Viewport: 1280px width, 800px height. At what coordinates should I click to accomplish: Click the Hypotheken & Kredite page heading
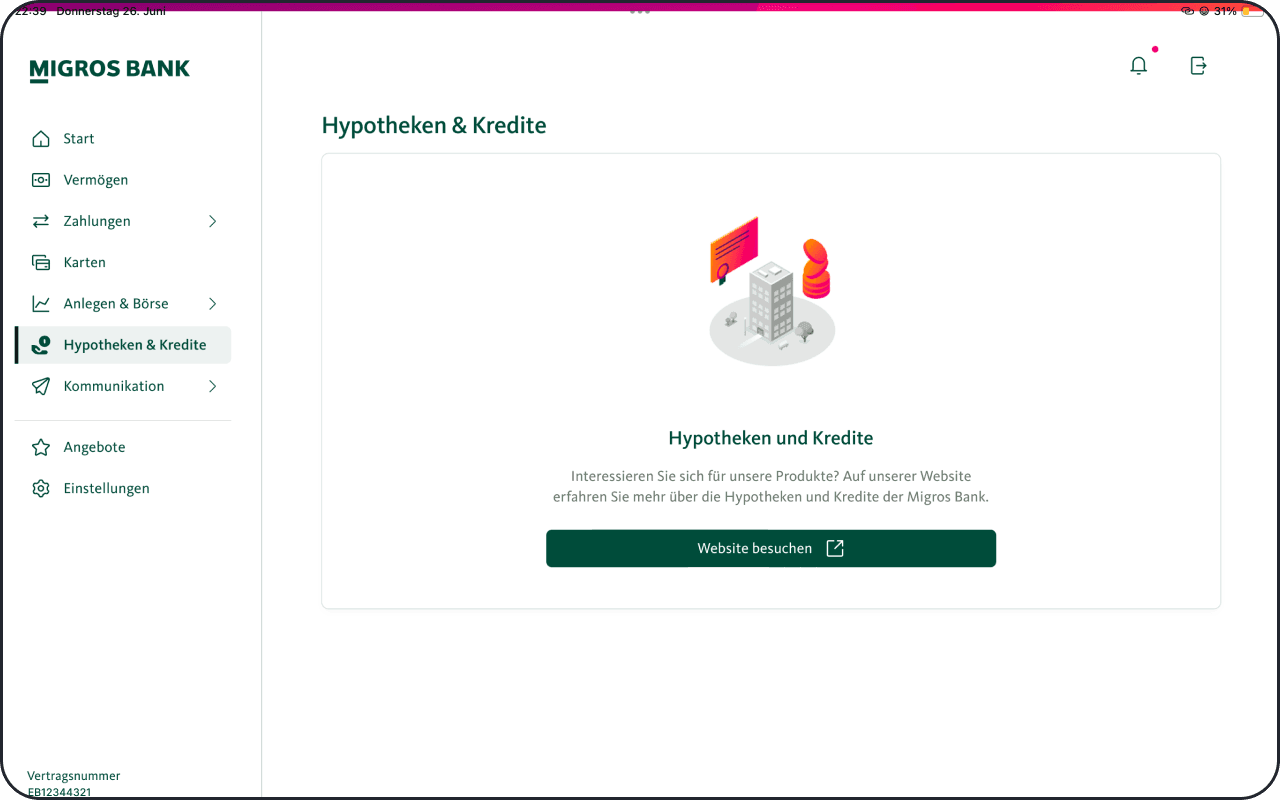coord(434,126)
